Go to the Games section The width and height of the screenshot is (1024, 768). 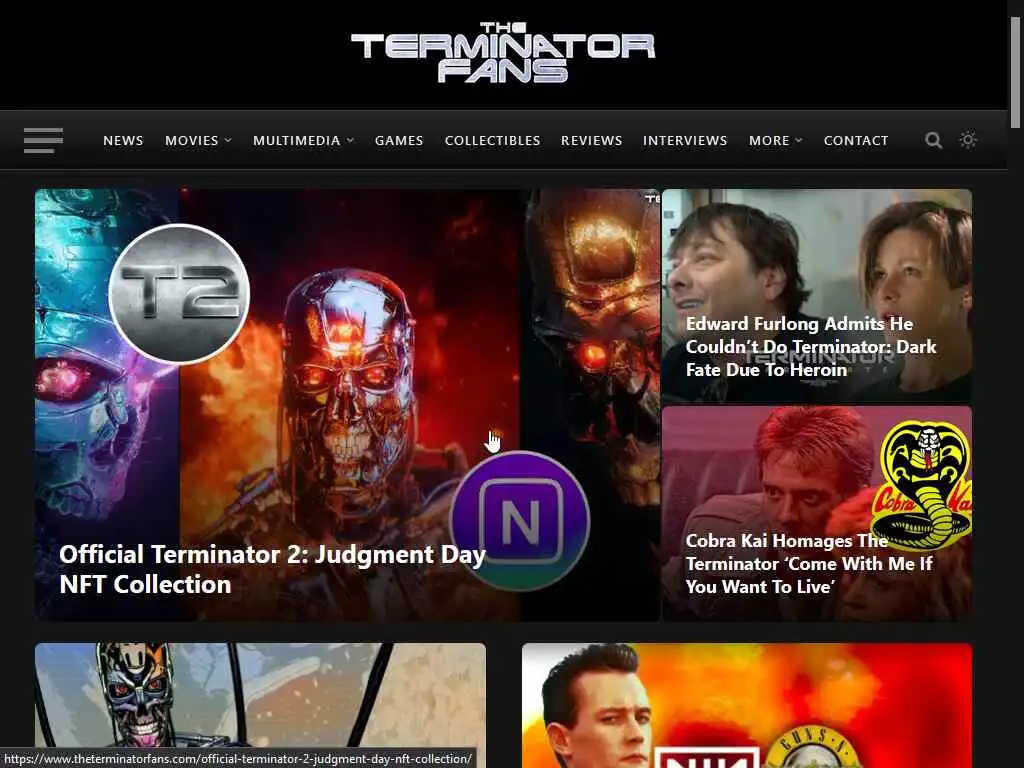[x=399, y=140]
